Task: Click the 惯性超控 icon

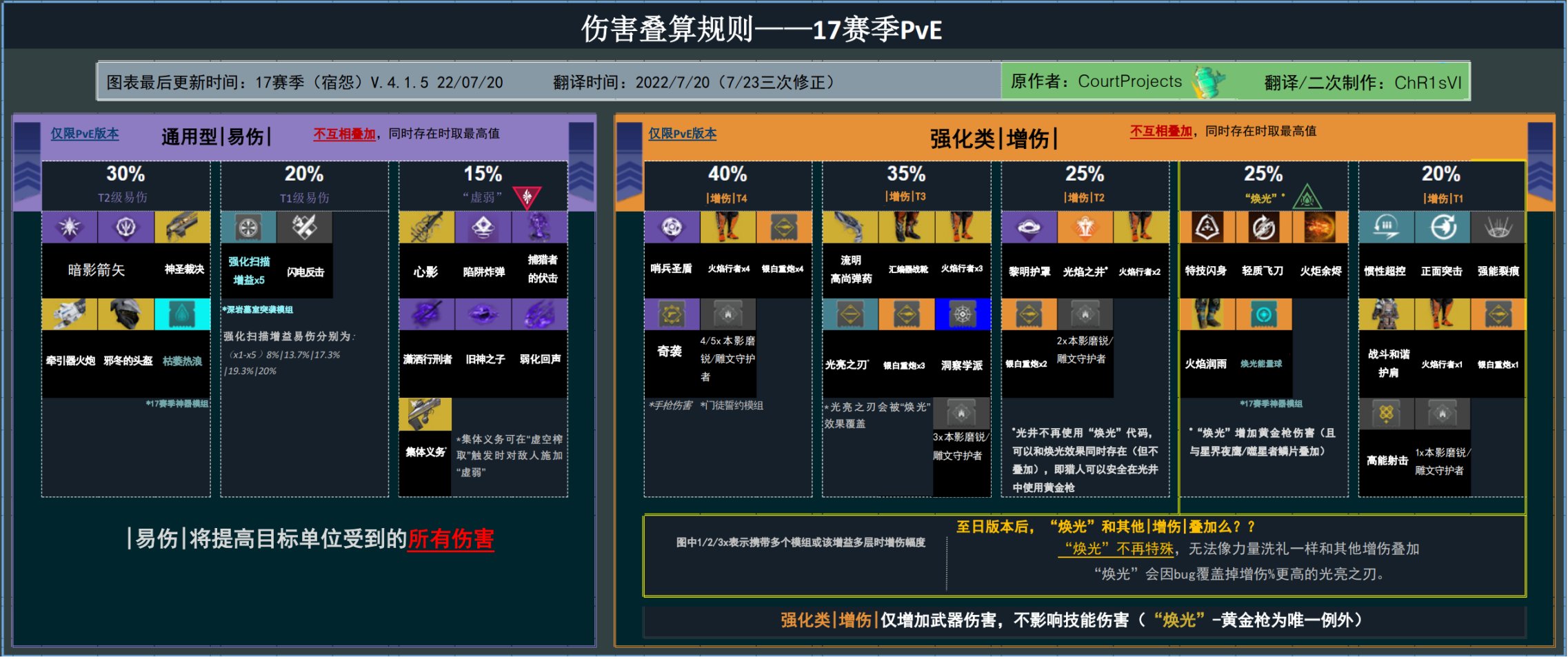Action: tap(1386, 227)
